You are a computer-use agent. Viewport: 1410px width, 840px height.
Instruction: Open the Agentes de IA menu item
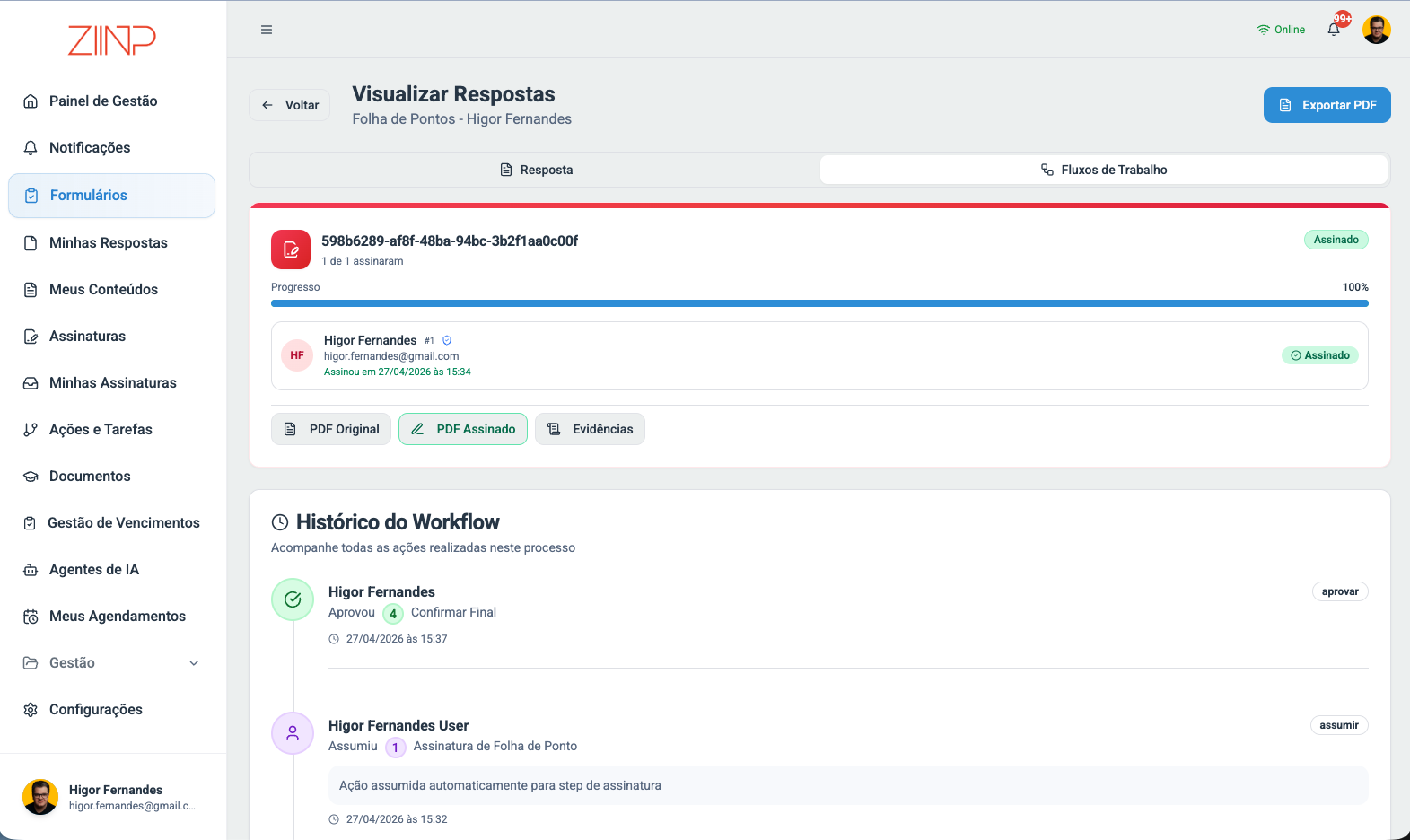(111, 569)
